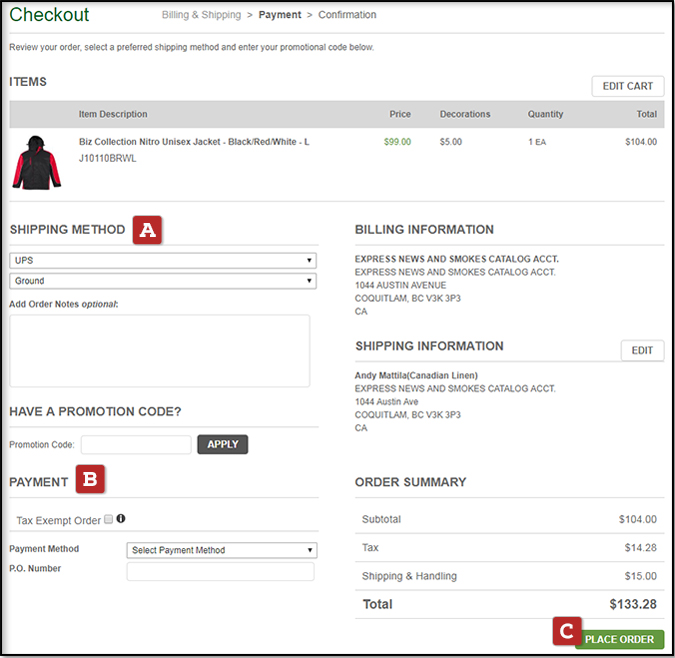Open the UPS shipping carrier dropdown
Viewport: 675px width, 658px height.
click(x=163, y=260)
